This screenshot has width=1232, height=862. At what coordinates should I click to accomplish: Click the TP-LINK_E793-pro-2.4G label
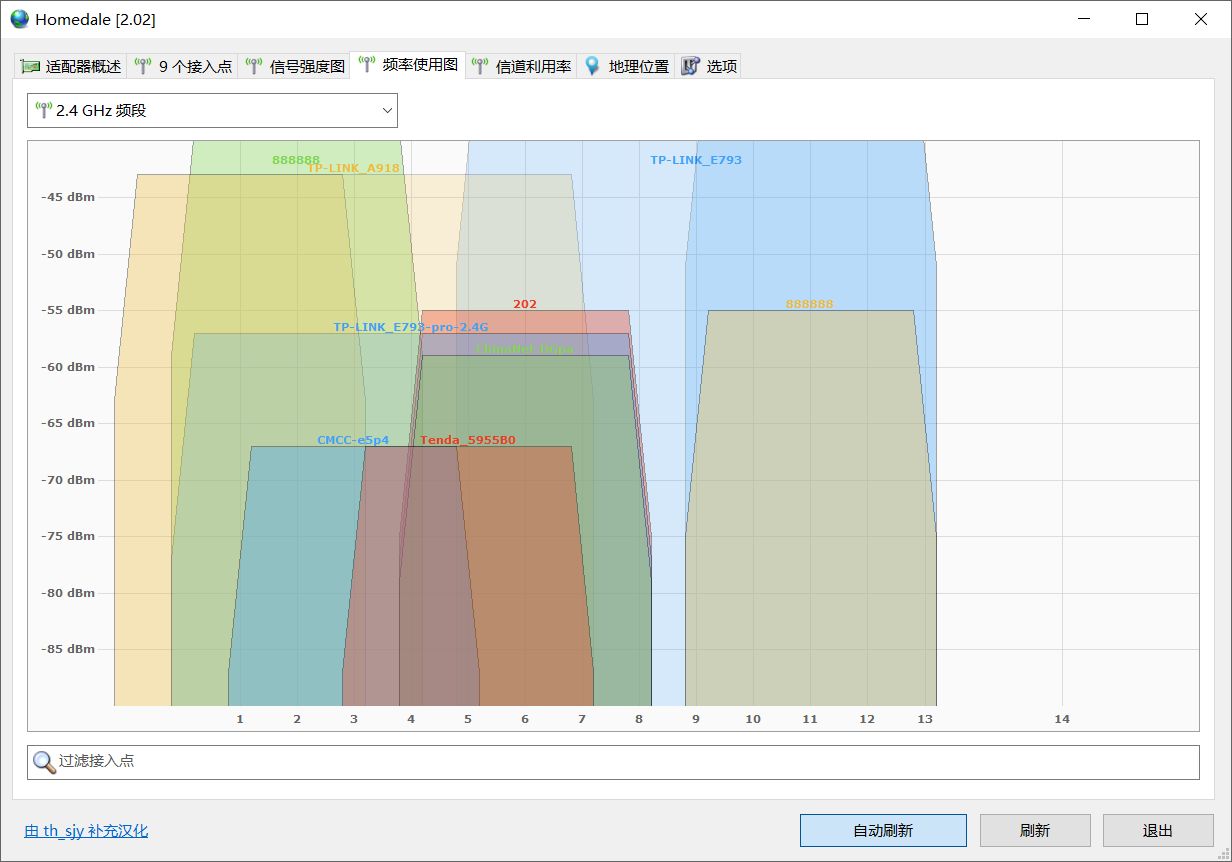pyautogui.click(x=411, y=327)
